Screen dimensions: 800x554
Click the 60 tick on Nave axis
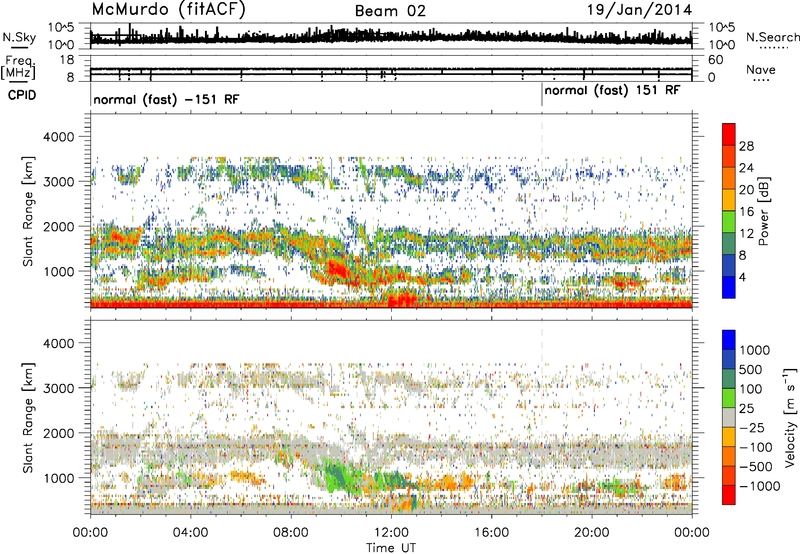pos(716,60)
